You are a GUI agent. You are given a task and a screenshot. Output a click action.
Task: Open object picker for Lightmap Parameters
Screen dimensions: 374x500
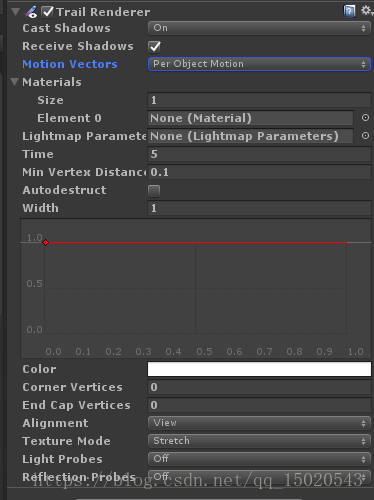[x=365, y=136]
